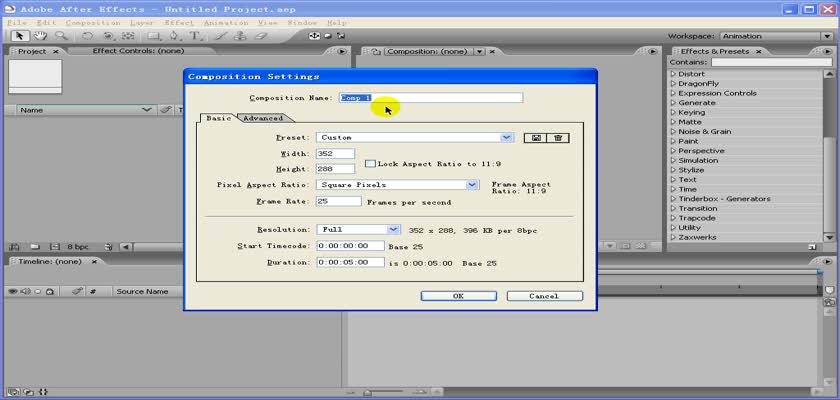Close the Effects & Presets tab
Screen dimensions: 840x400
pos(759,51)
